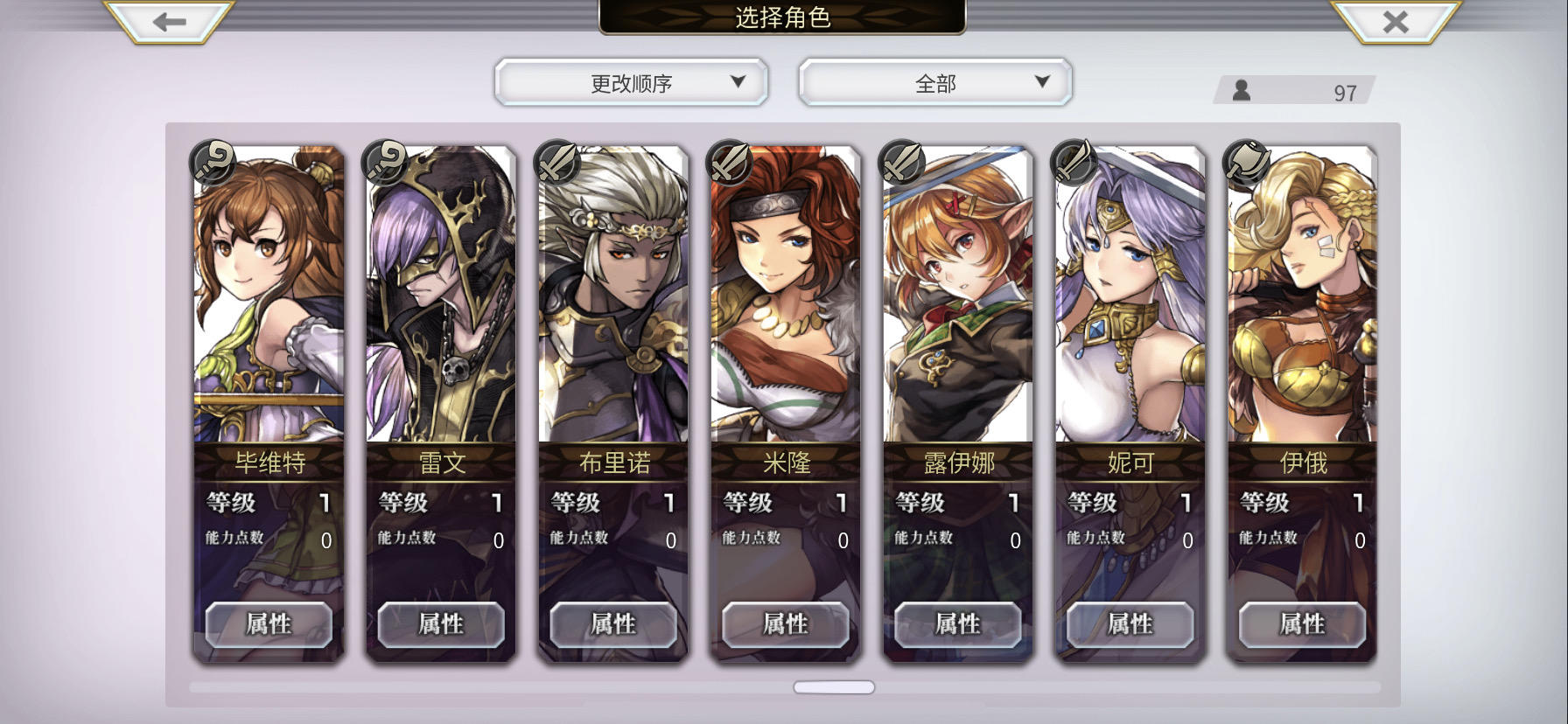
Task: Click the horizontal scrollbar handle
Action: click(x=834, y=687)
